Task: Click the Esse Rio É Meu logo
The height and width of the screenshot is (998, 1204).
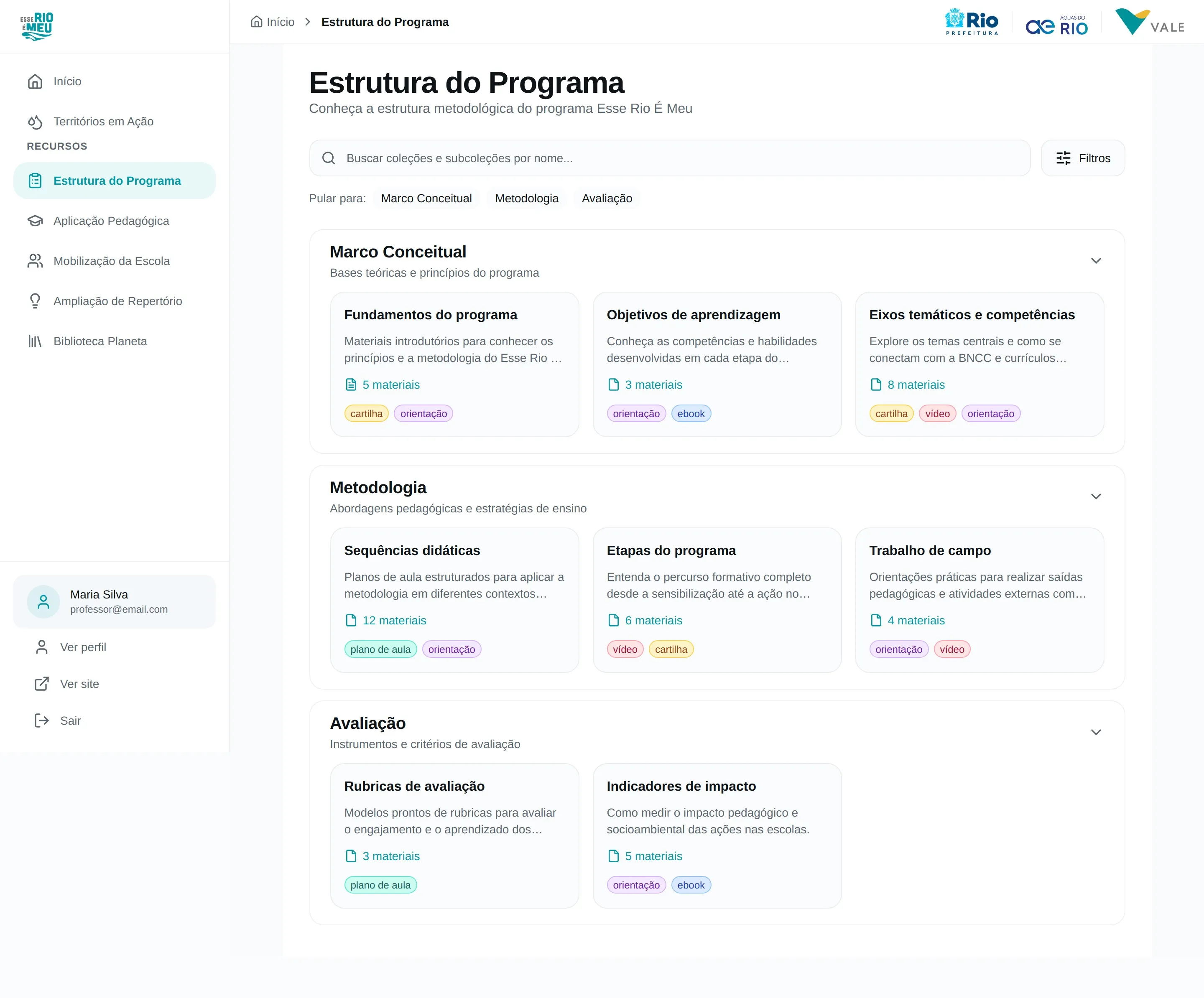Action: [37, 26]
